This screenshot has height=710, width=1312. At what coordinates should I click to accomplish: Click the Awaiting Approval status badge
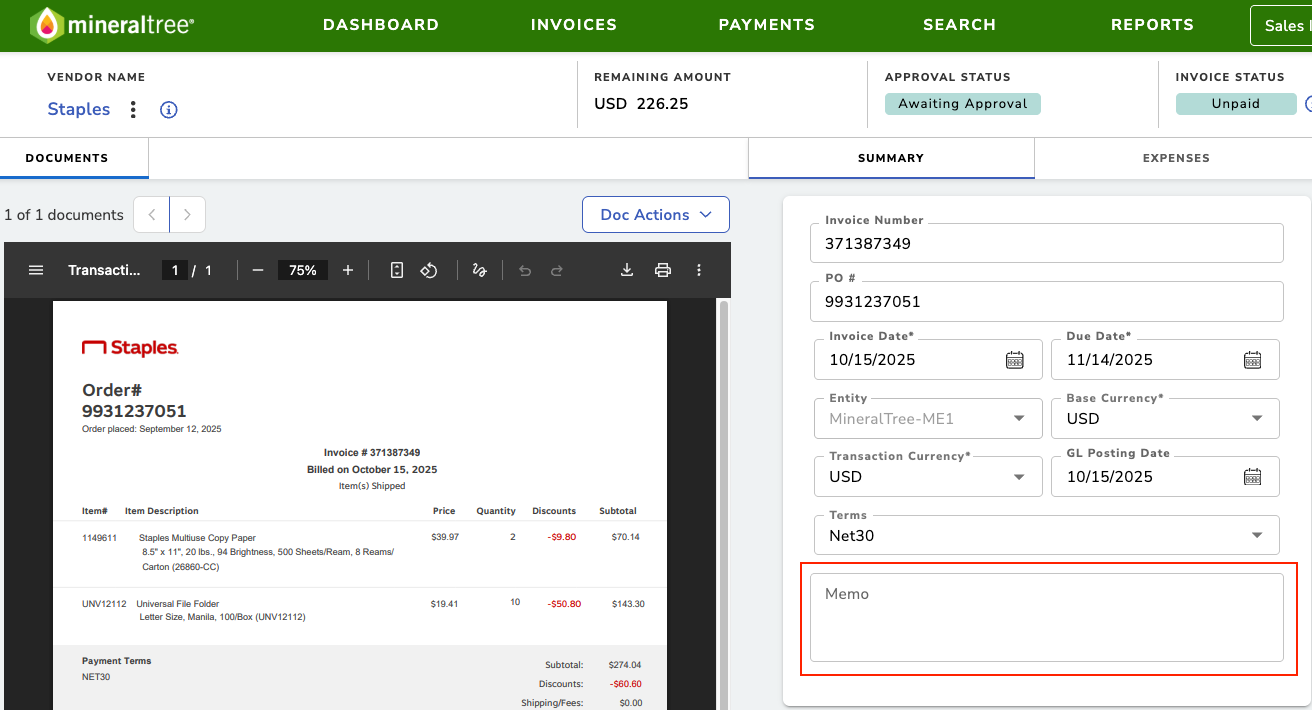(x=963, y=104)
